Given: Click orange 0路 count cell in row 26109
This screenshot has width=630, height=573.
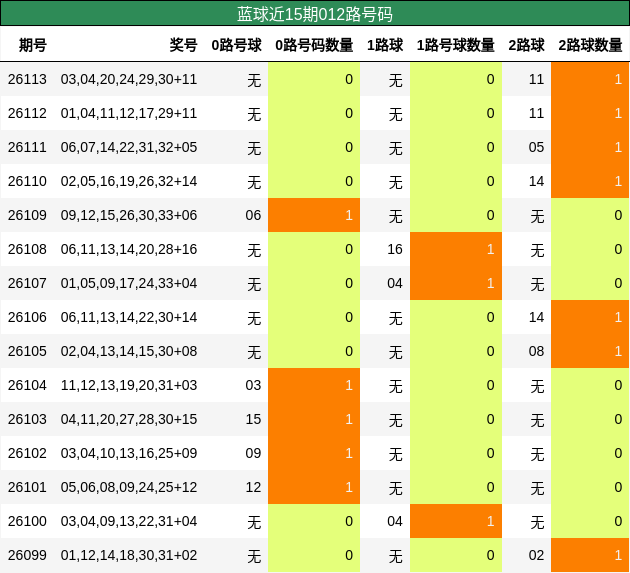Looking at the screenshot, I should pyautogui.click(x=314, y=215).
